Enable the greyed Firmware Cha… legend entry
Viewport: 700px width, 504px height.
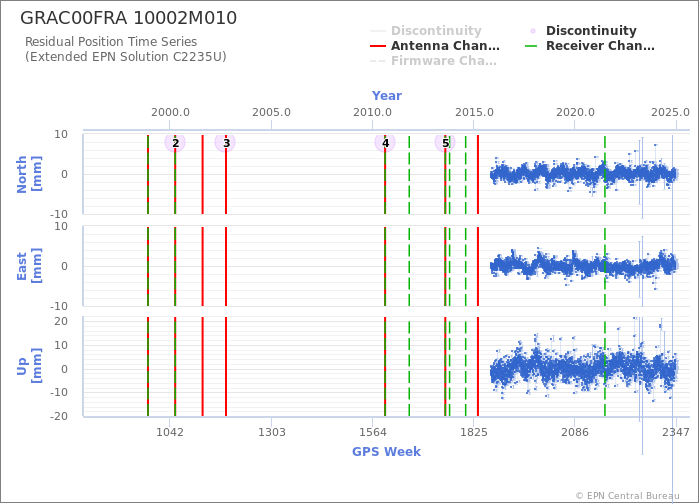[x=433, y=61]
